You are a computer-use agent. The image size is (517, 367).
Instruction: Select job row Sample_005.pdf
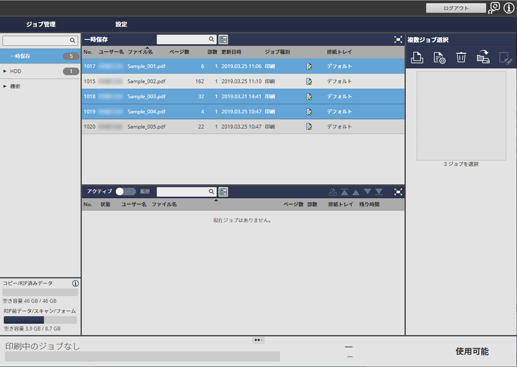243,127
